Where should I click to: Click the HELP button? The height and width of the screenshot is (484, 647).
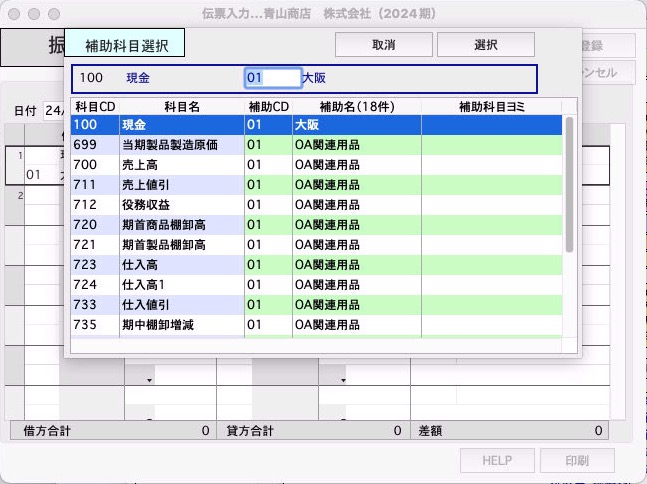[x=496, y=460]
